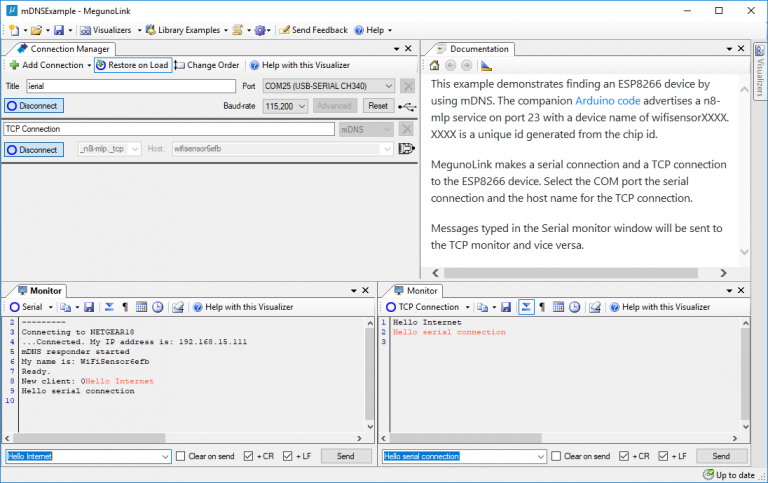The image size is (768, 483).
Task: Uncheck +CR checkbox in TCP monitor
Action: click(x=624, y=456)
